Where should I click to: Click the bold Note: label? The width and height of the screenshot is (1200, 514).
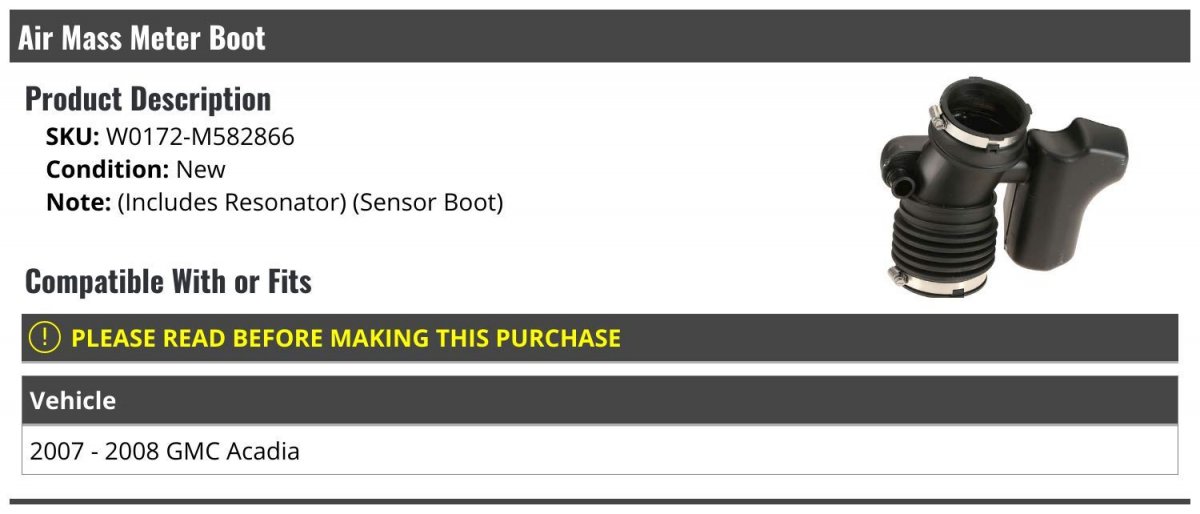[78, 203]
